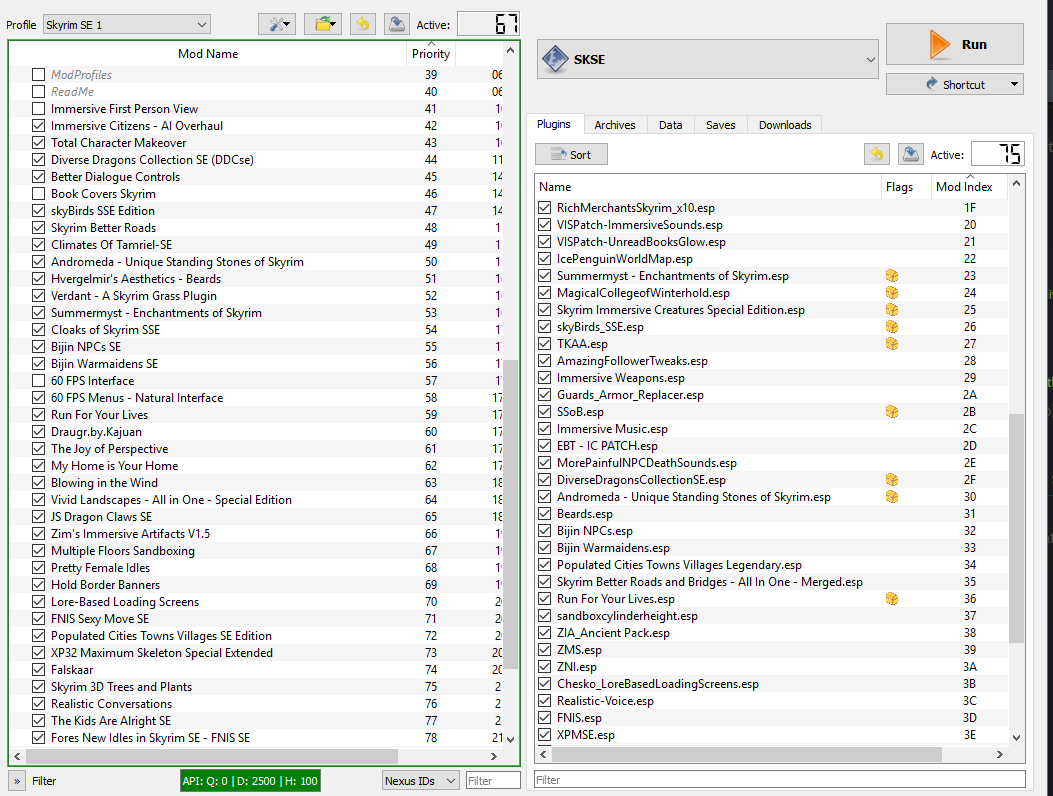Click plugin list vertical scrollbar thumb

tap(1016, 527)
